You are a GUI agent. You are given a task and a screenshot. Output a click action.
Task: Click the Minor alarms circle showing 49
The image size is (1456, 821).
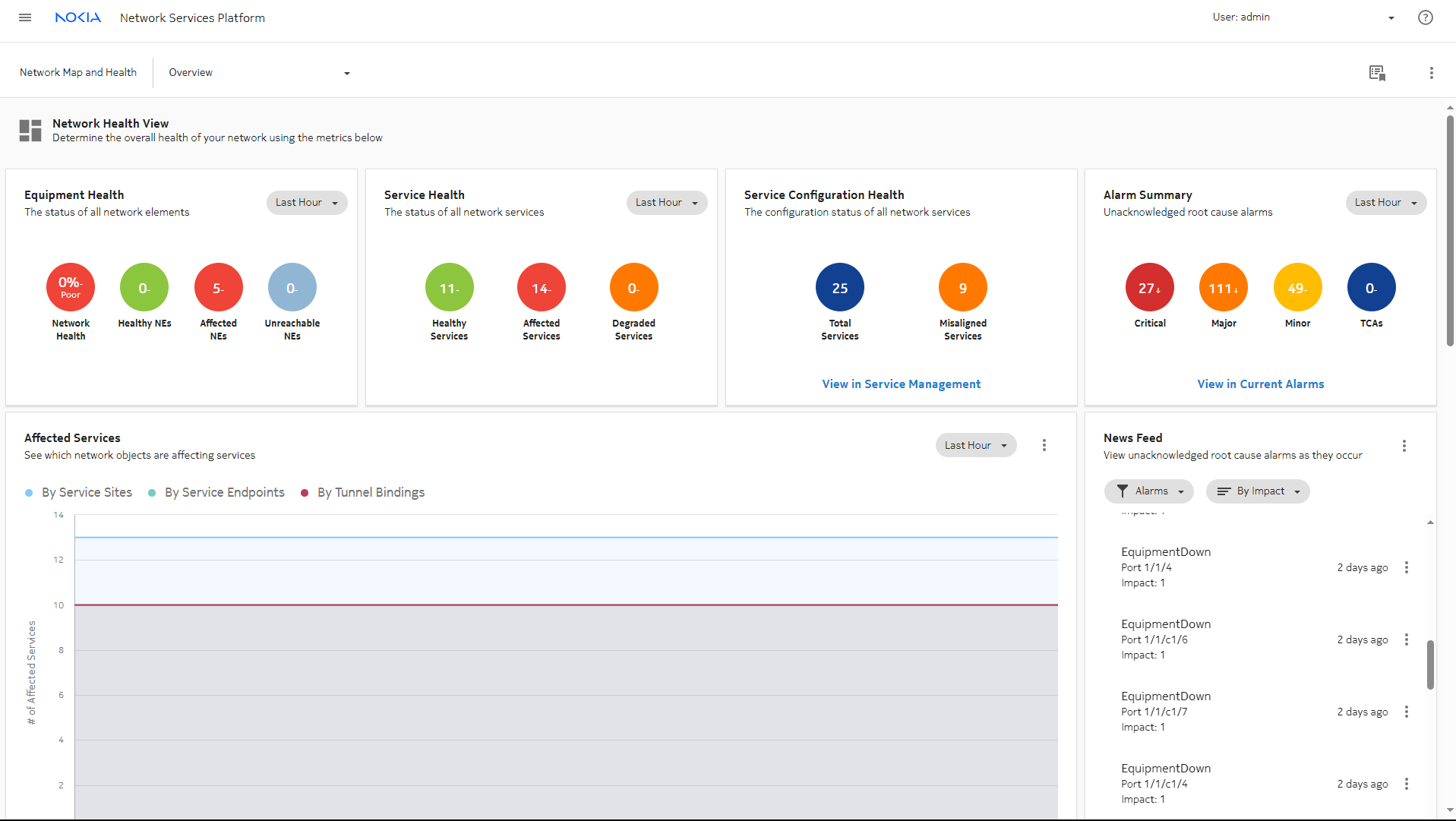(1298, 287)
